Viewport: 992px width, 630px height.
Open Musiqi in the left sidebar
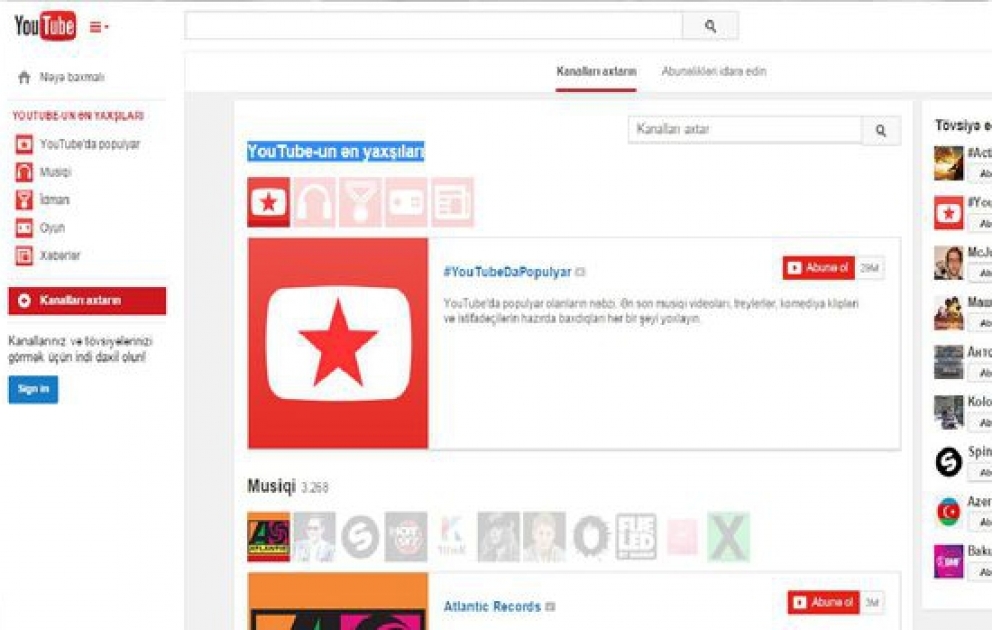44,172
